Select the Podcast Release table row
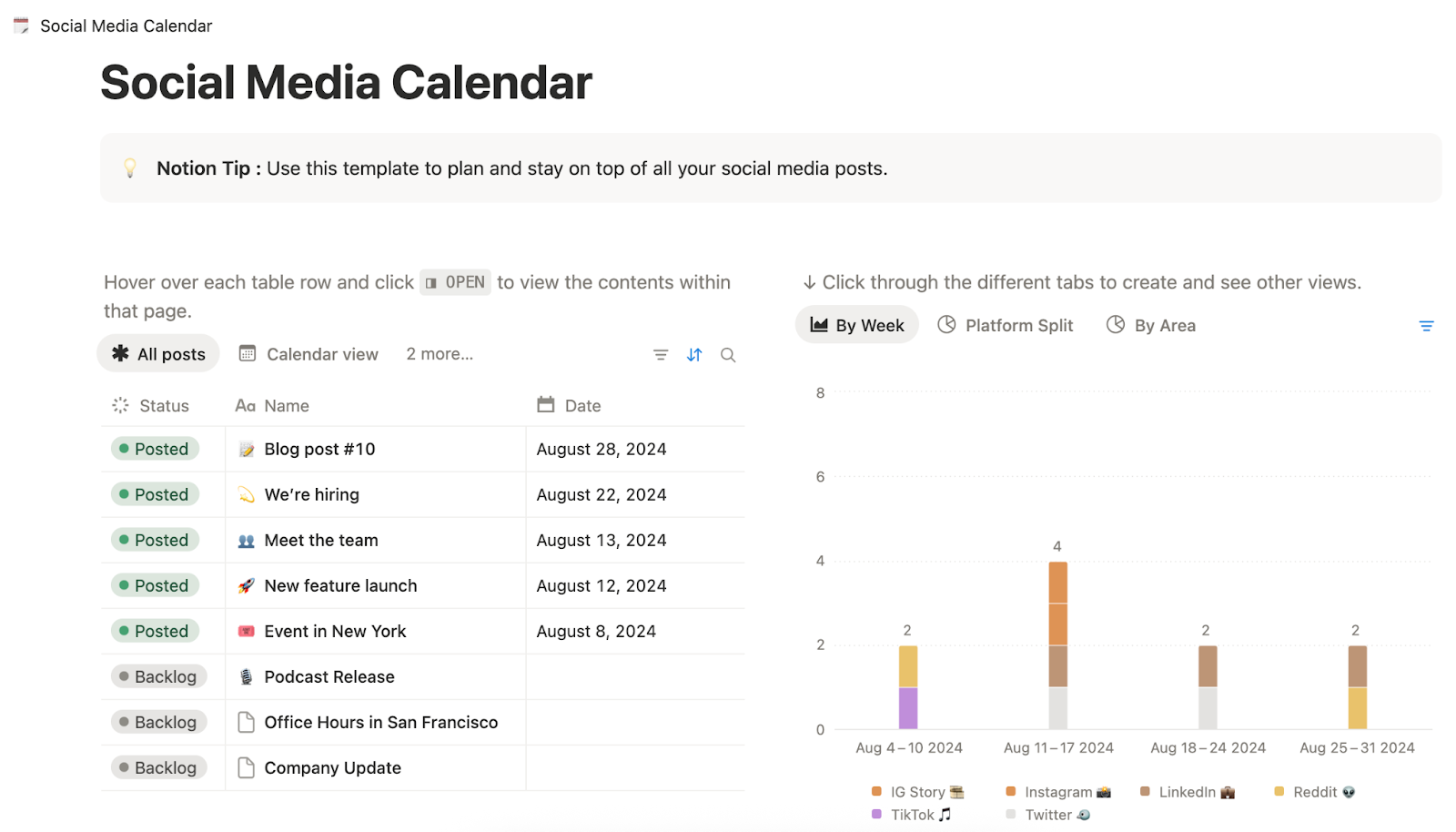Image resolution: width=1456 pixels, height=832 pixels. coord(329,676)
